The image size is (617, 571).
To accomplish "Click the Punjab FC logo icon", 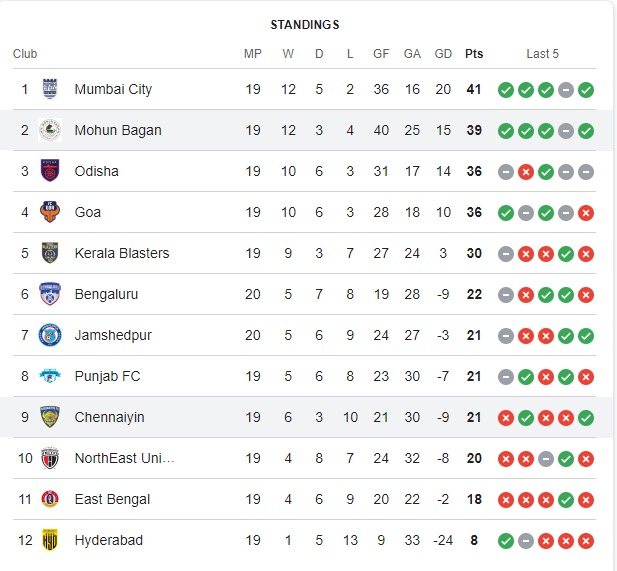I will (49, 376).
